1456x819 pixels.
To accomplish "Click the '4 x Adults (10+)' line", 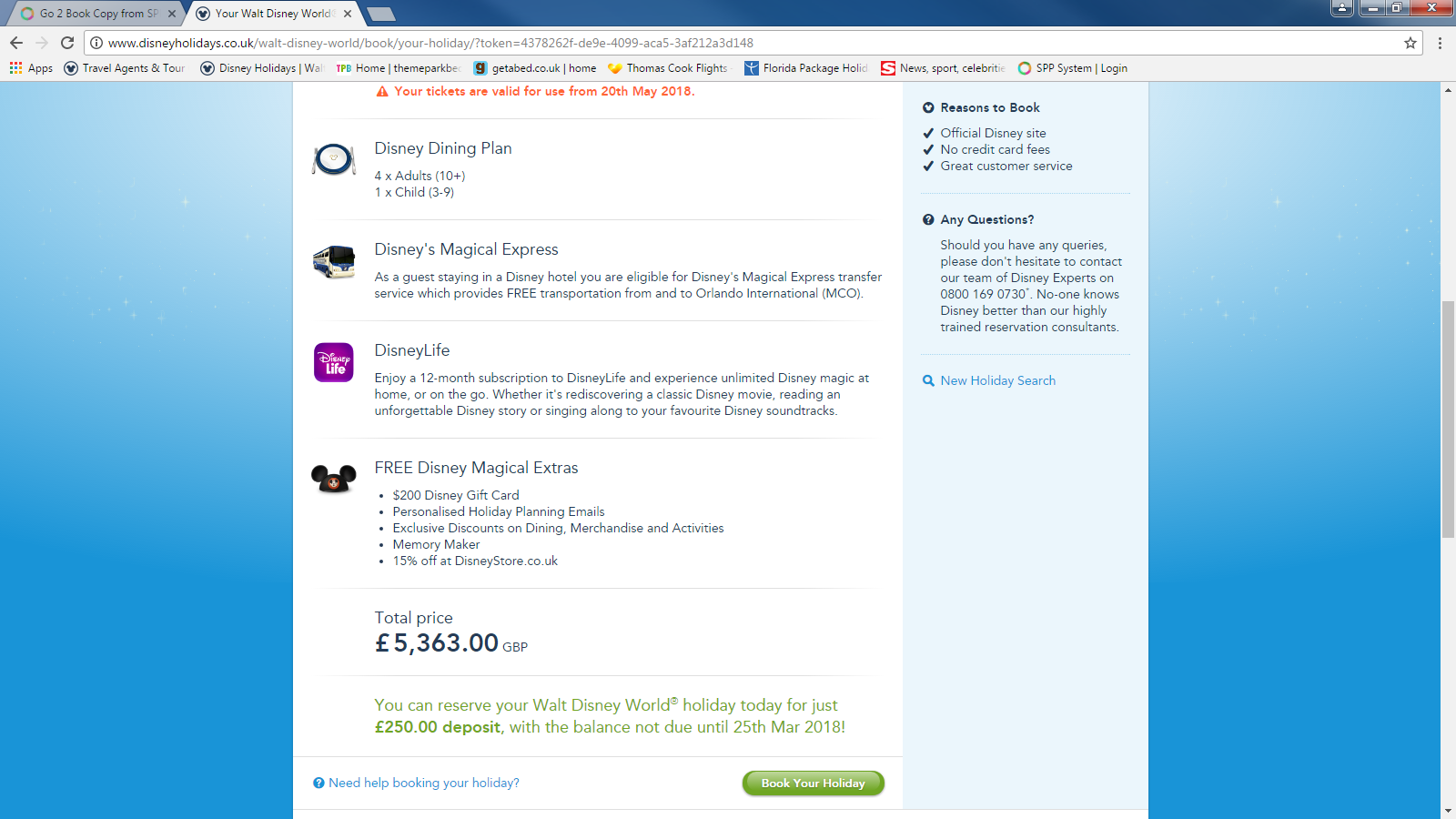I will point(420,176).
